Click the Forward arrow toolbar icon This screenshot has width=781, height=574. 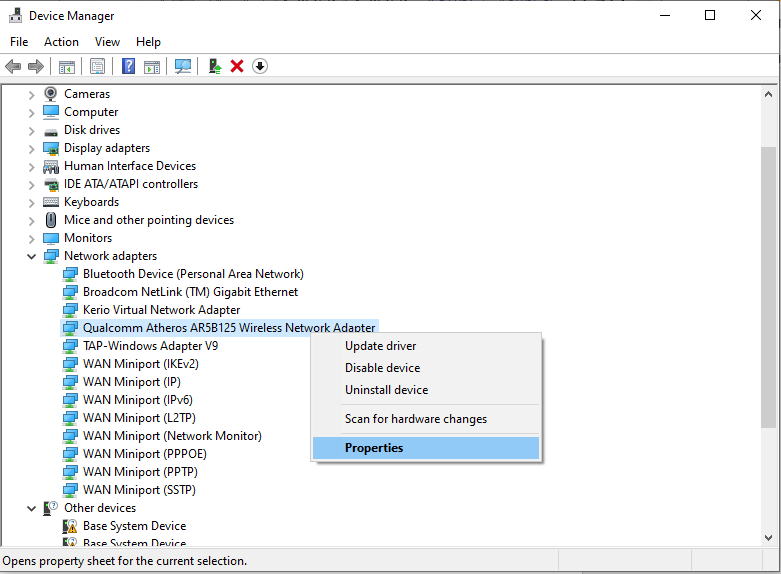[36, 66]
